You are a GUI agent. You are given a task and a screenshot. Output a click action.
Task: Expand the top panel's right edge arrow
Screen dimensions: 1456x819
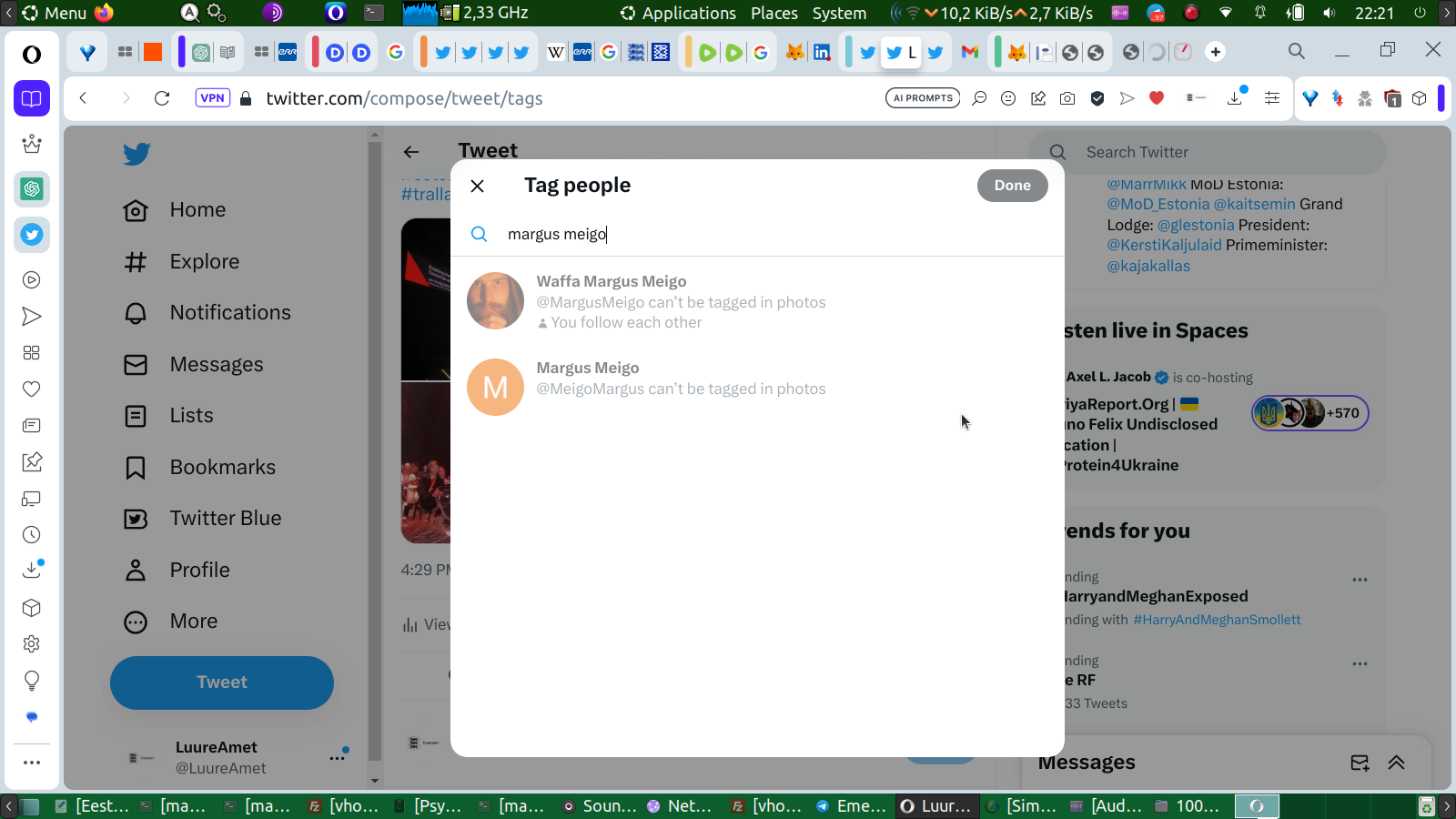click(x=1447, y=13)
